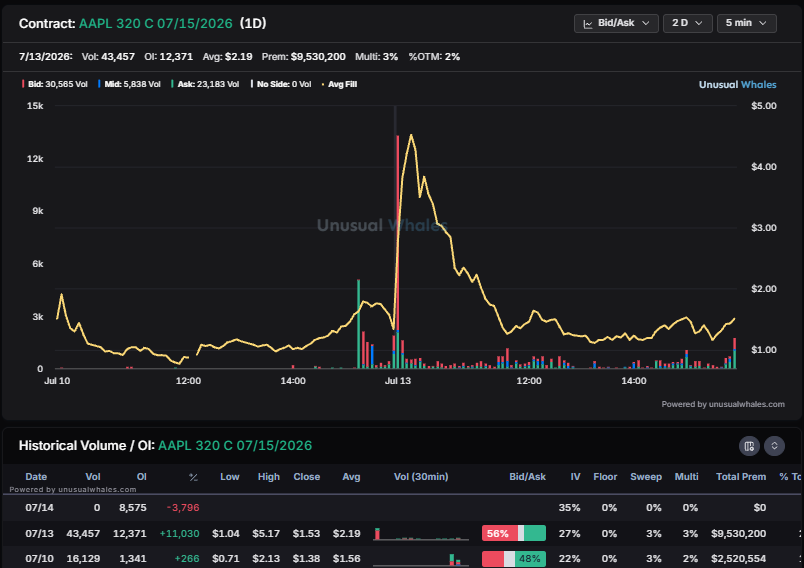Click the AAPL 320 C contract title
Image resolution: width=804 pixels, height=568 pixels.
pyautogui.click(x=155, y=24)
